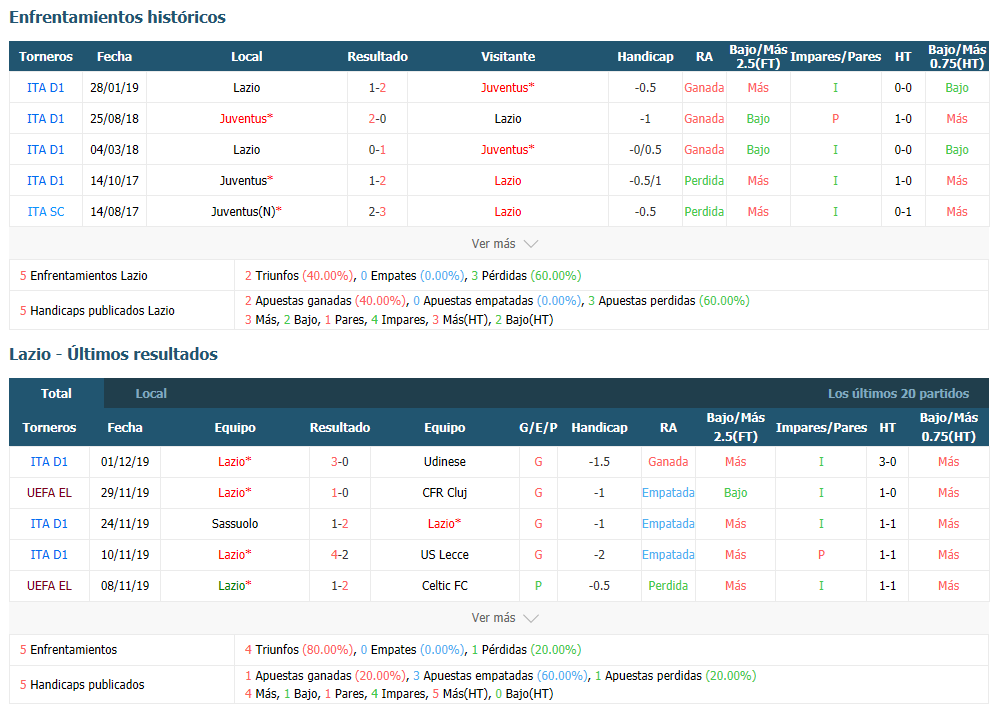Select the Total tab

pyautogui.click(x=56, y=394)
